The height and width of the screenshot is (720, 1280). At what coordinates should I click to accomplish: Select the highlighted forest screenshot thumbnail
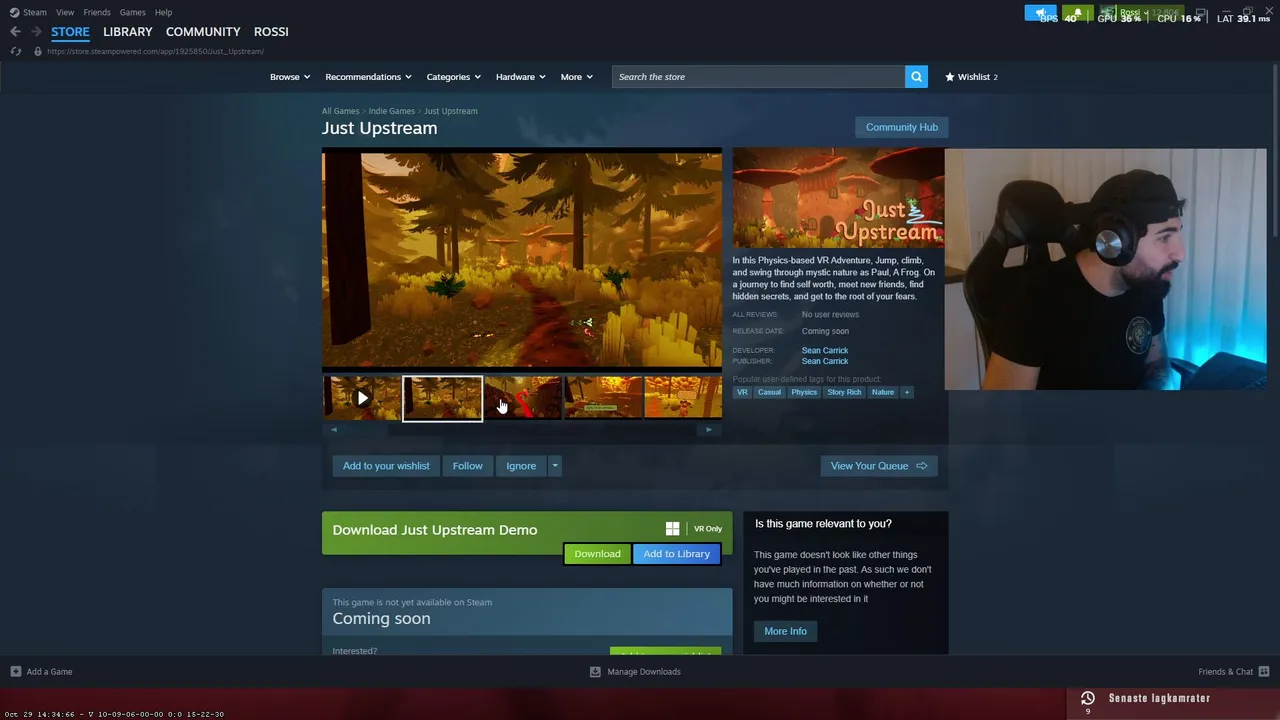(442, 398)
